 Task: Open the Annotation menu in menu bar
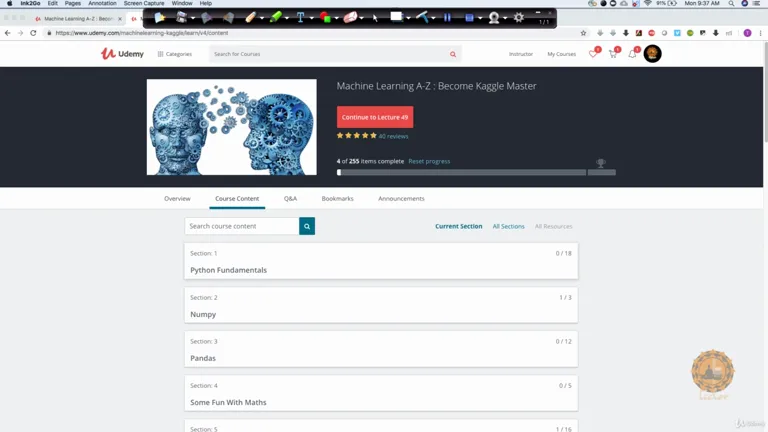102,3
